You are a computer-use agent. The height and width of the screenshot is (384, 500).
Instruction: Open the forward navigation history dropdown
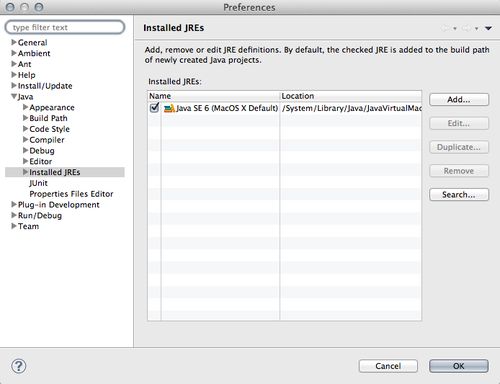pyautogui.click(x=477, y=29)
